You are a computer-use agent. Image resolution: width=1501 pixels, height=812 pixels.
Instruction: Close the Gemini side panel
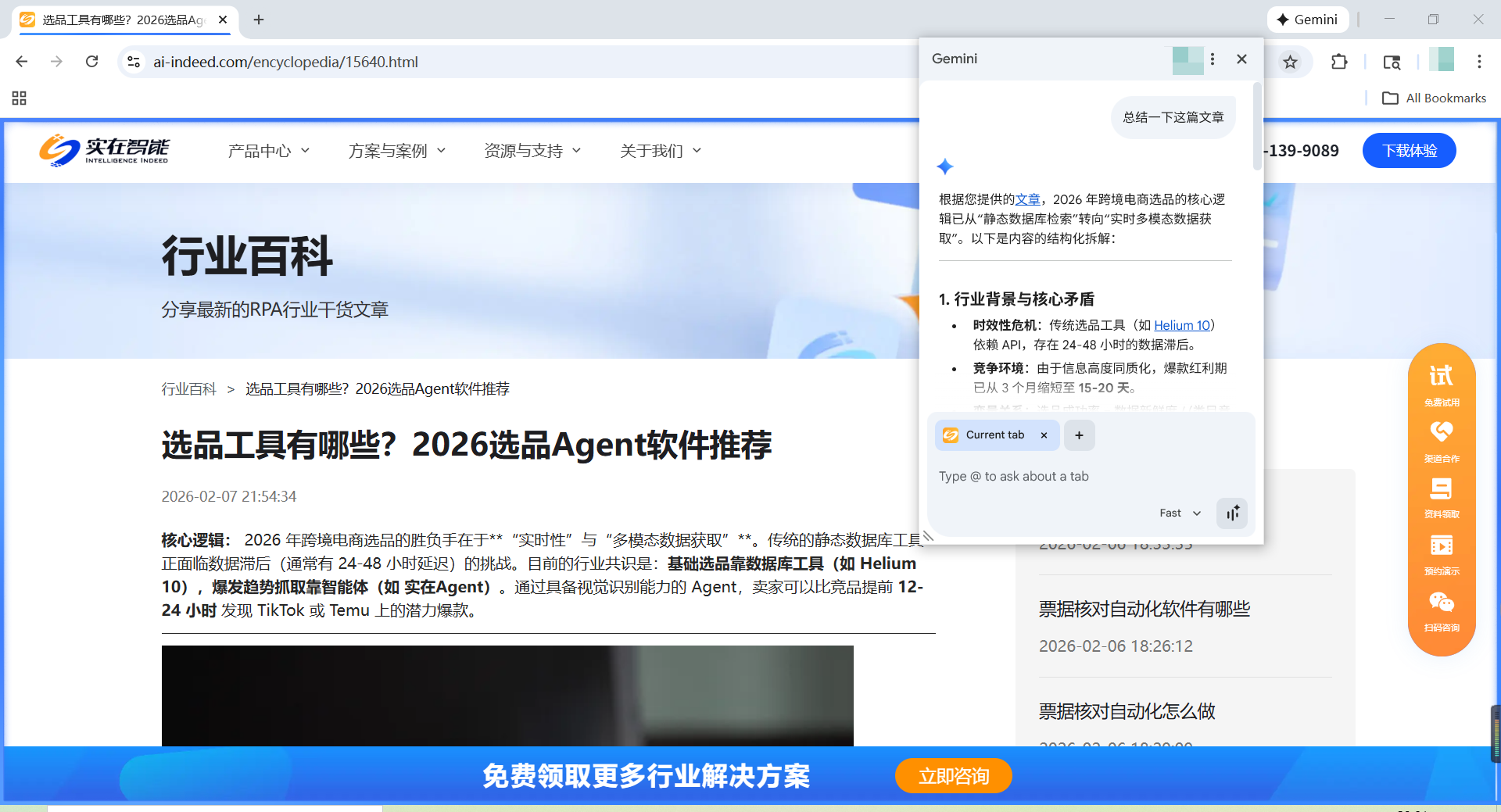pyautogui.click(x=1241, y=59)
